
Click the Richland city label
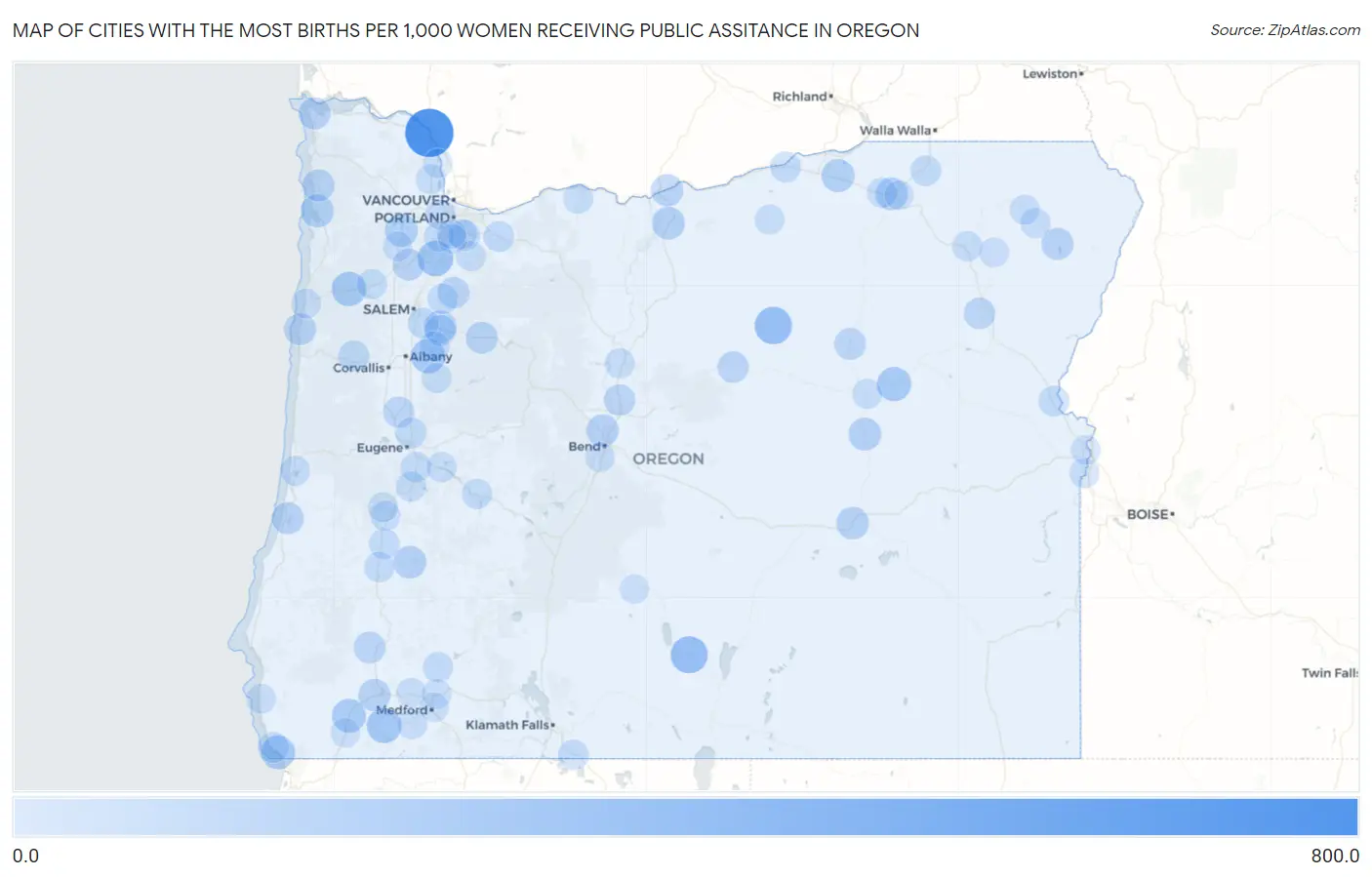point(800,97)
